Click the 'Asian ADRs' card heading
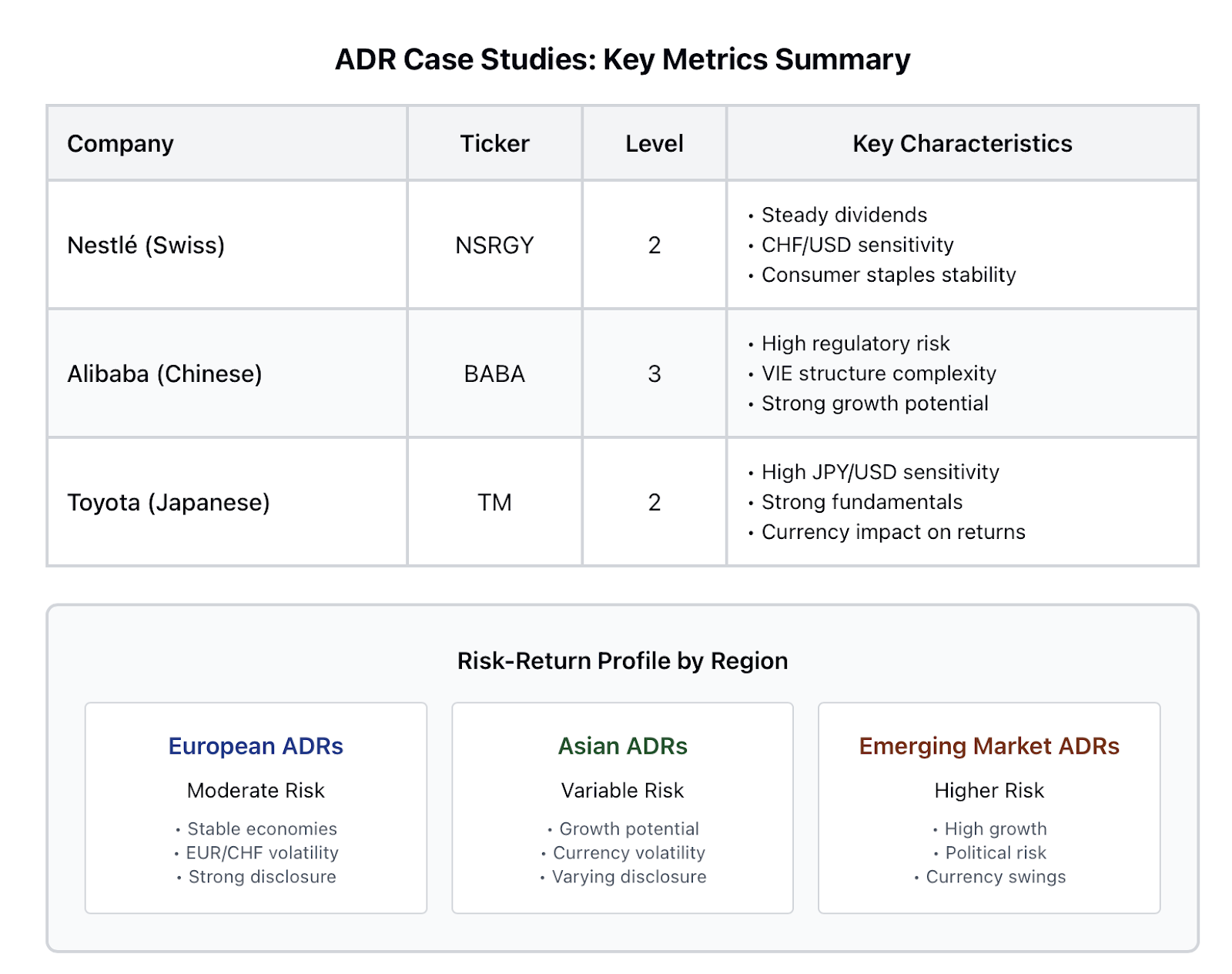The width and height of the screenshot is (1232, 974). [x=622, y=746]
